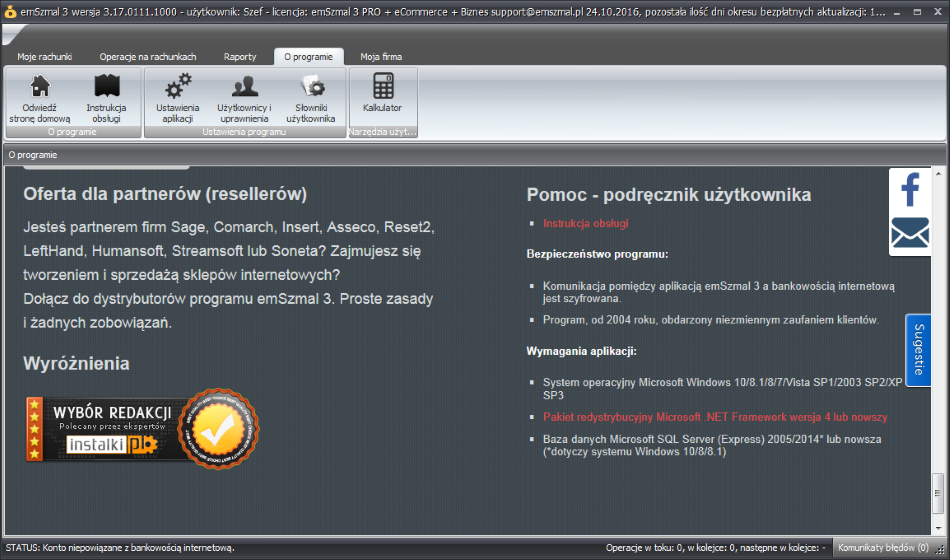
Task: Click the encrypted communication bullet text
Action: pyautogui.click(x=719, y=292)
